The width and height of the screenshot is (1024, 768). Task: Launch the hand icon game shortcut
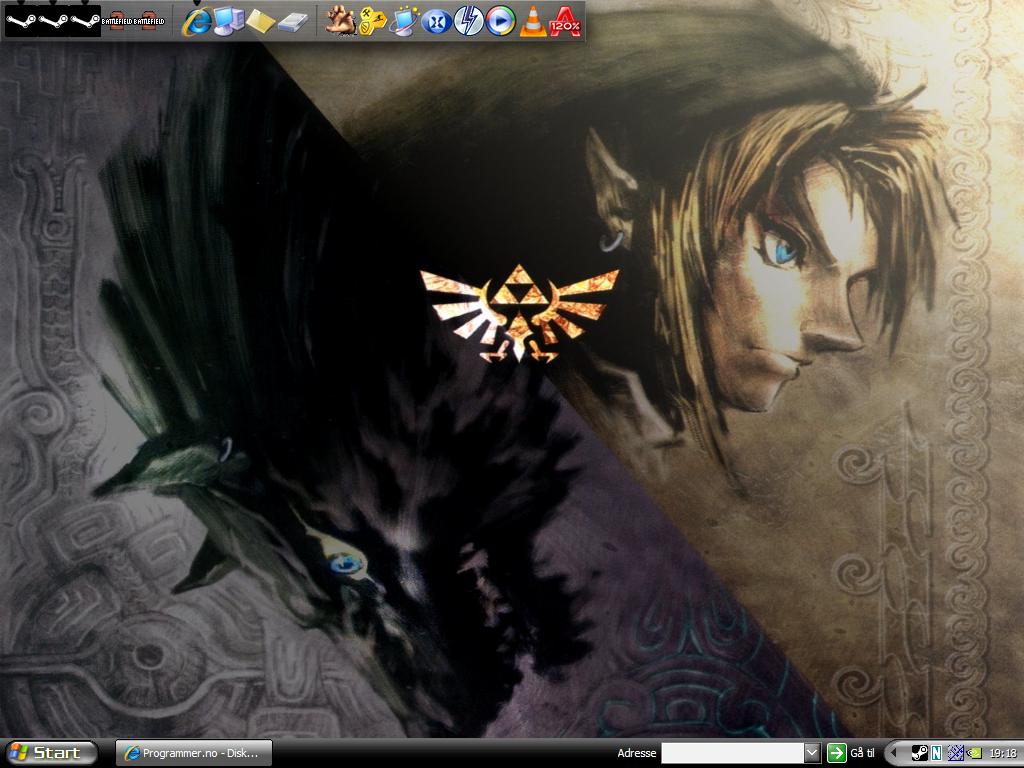[x=341, y=22]
